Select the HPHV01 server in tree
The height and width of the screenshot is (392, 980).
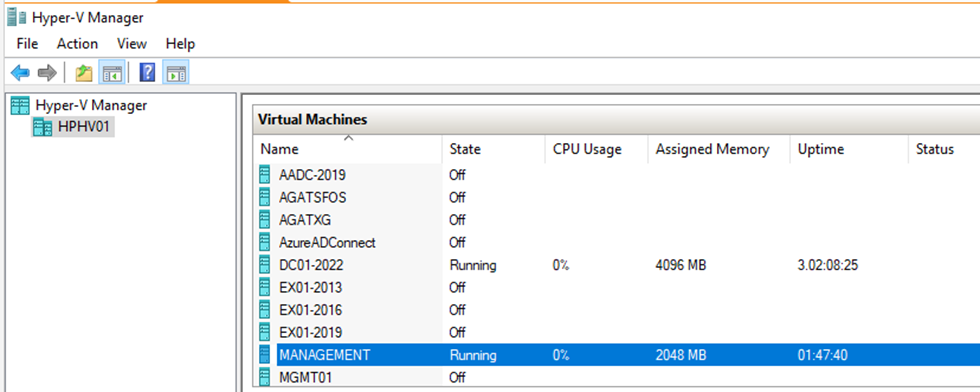coord(84,127)
